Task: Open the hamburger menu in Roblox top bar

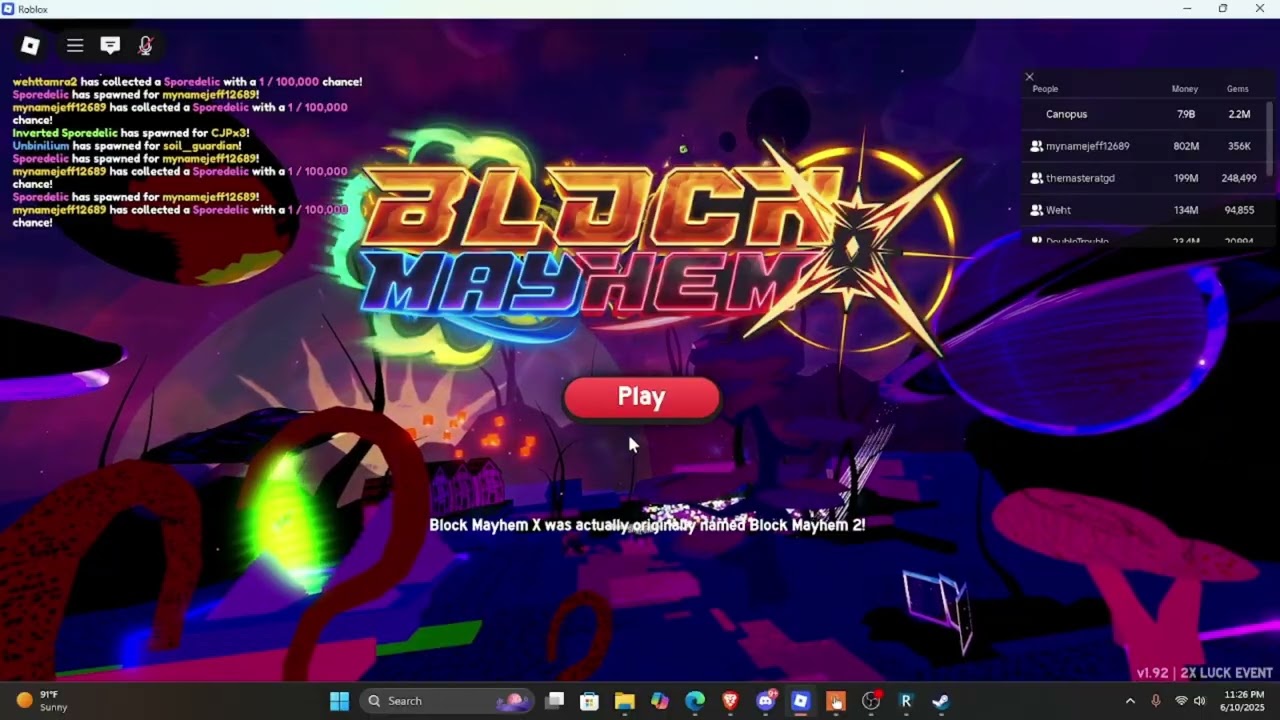Action: (x=75, y=45)
